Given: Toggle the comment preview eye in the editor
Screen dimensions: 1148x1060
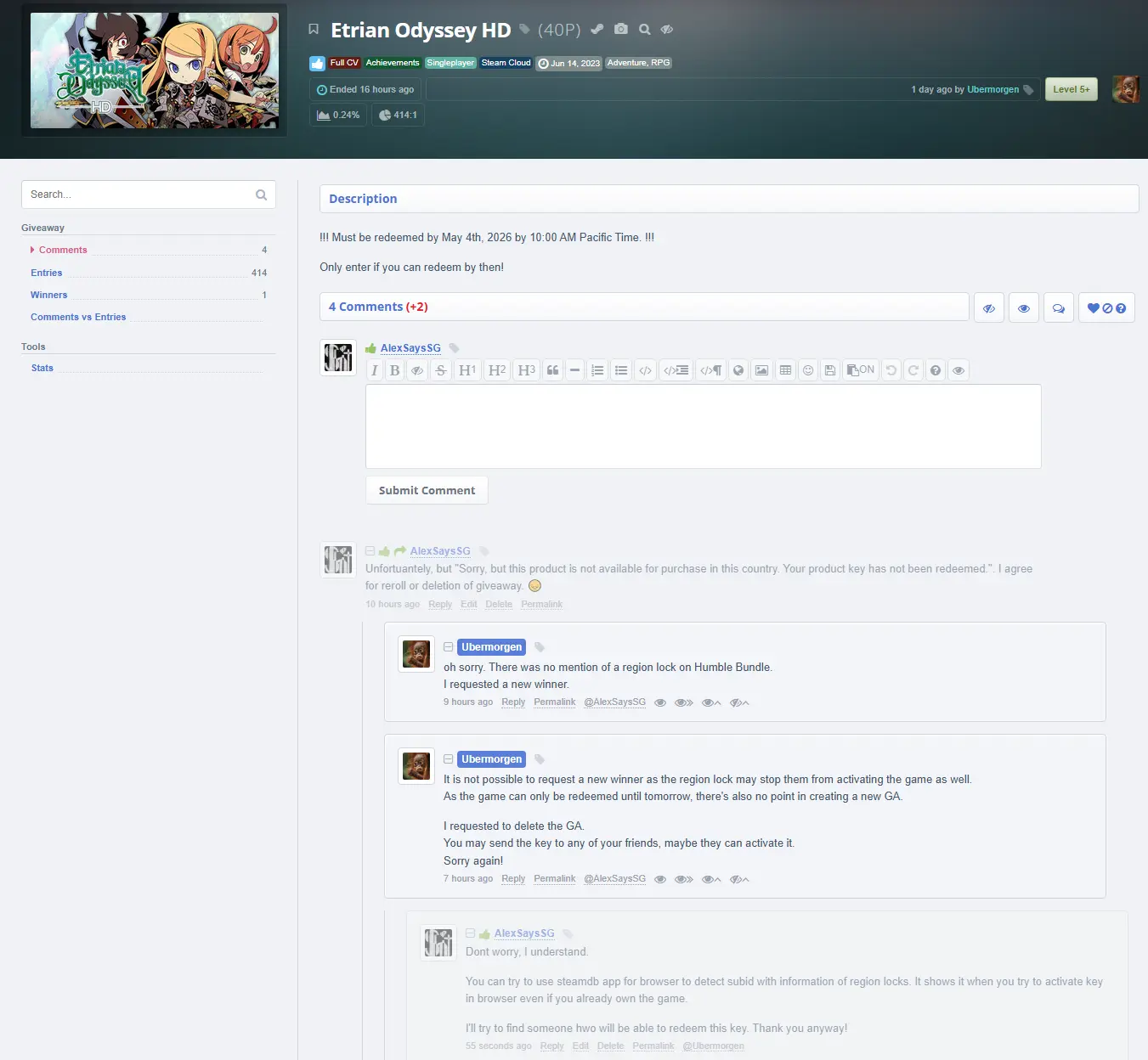Looking at the screenshot, I should [x=959, y=370].
